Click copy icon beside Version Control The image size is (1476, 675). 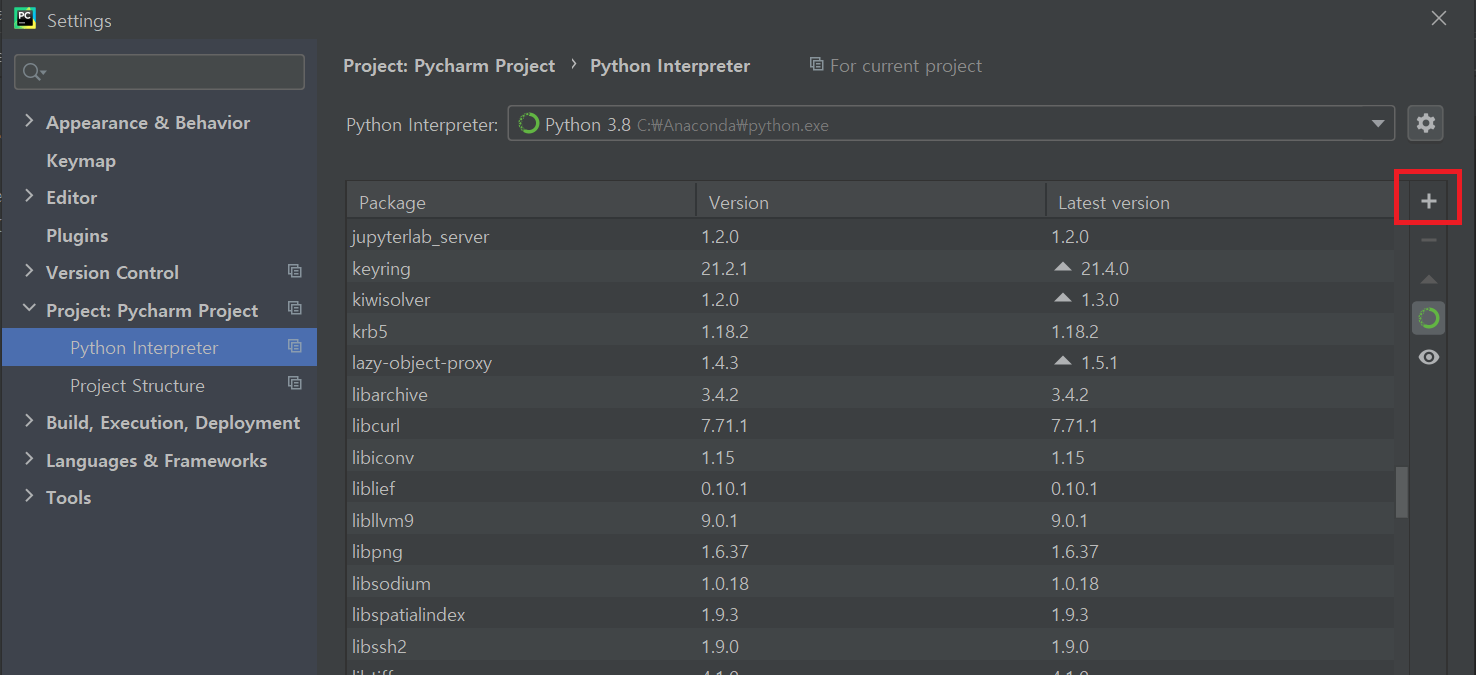[294, 271]
